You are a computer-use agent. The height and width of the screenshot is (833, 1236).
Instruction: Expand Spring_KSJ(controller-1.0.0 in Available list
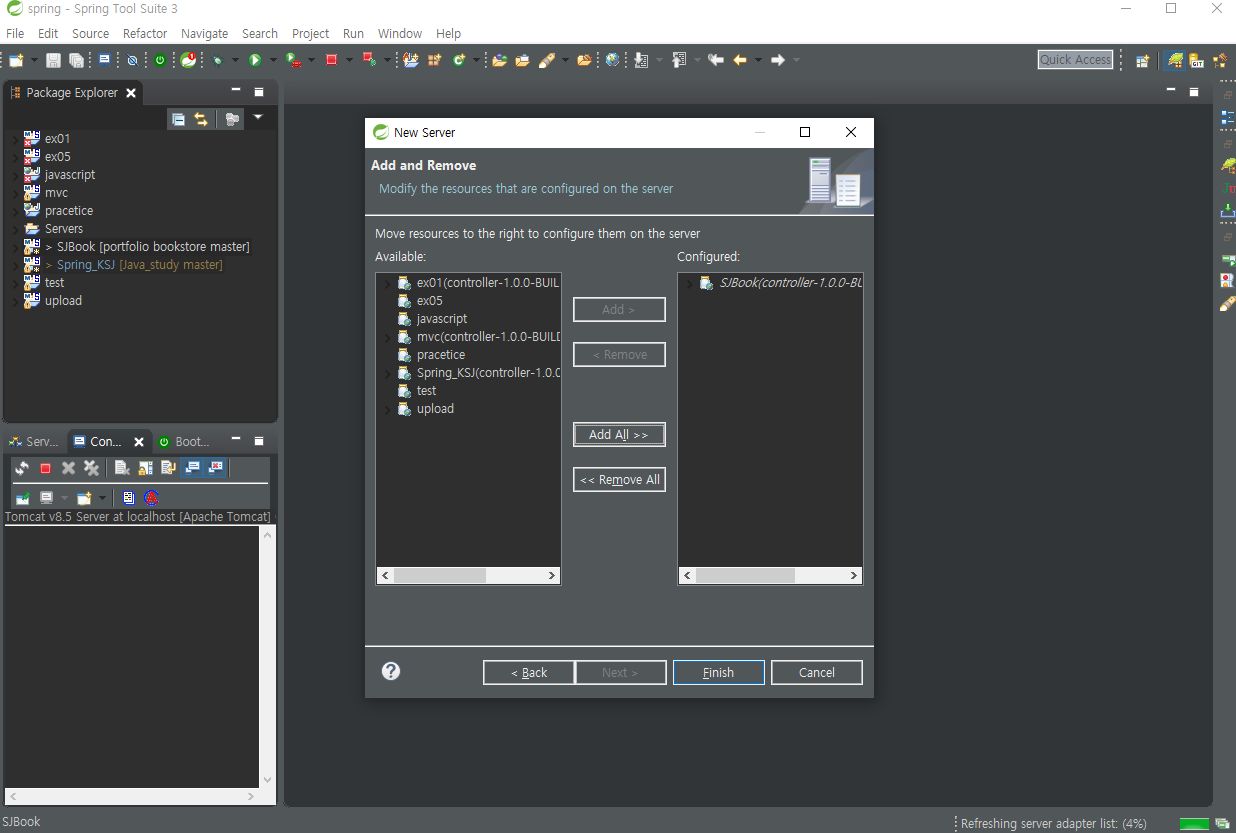[x=387, y=373]
